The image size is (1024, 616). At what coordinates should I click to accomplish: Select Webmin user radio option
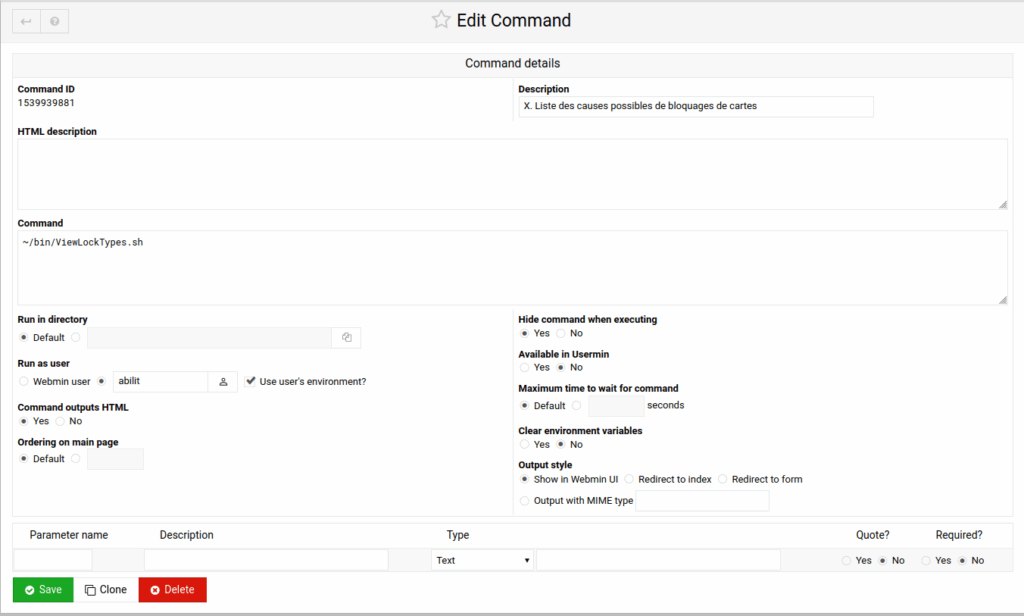[24, 381]
